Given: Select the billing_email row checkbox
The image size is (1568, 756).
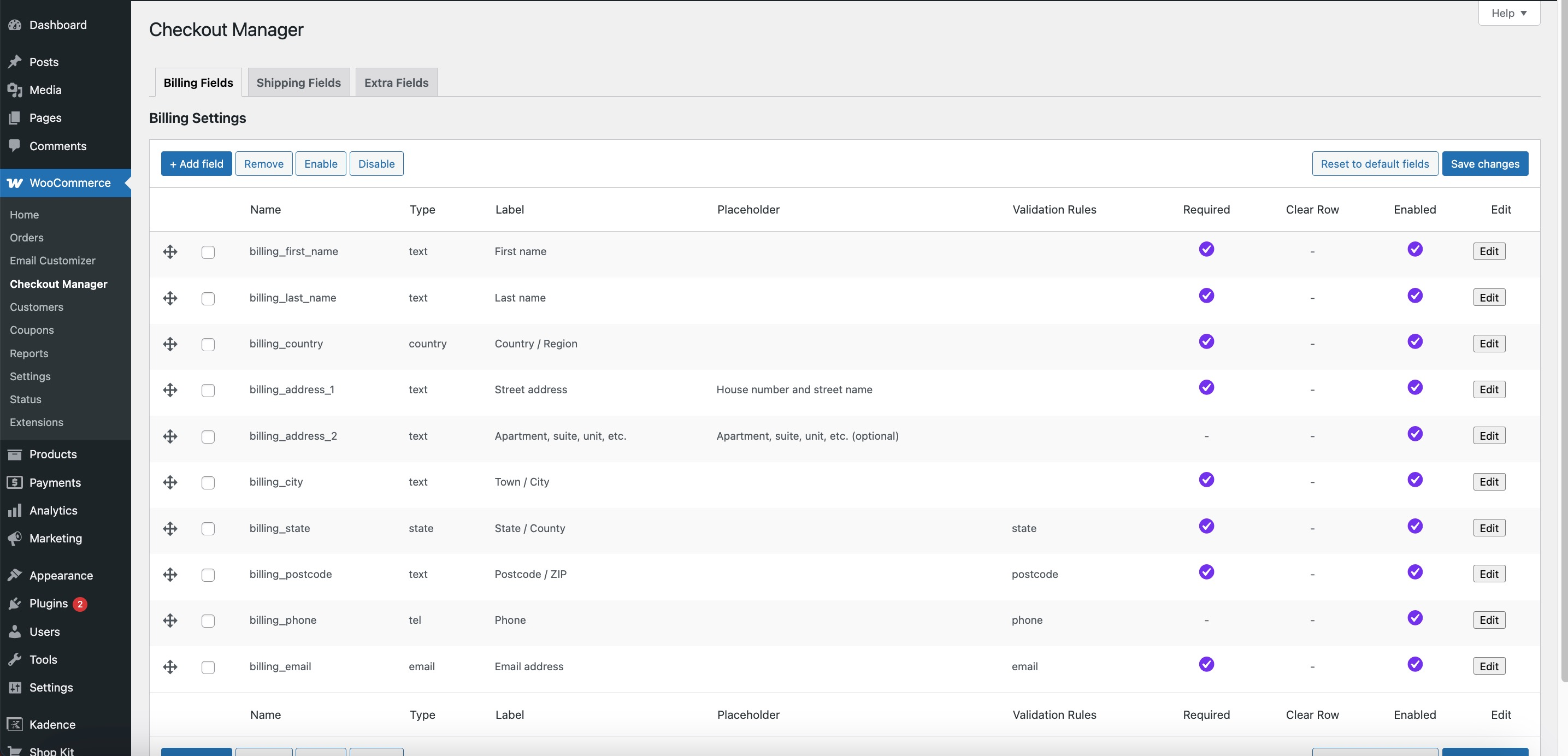Looking at the screenshot, I should (x=209, y=667).
